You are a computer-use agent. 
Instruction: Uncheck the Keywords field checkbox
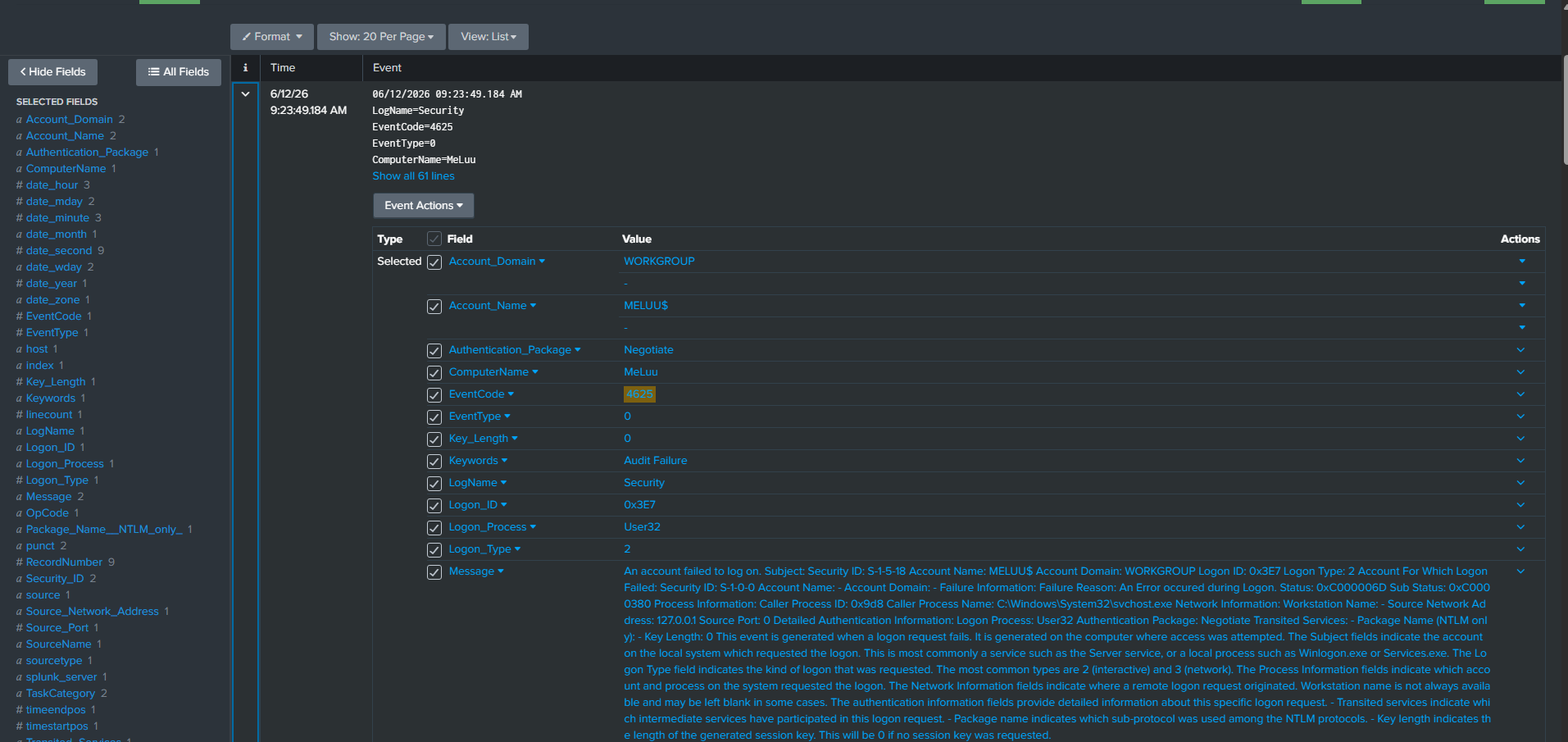click(434, 462)
